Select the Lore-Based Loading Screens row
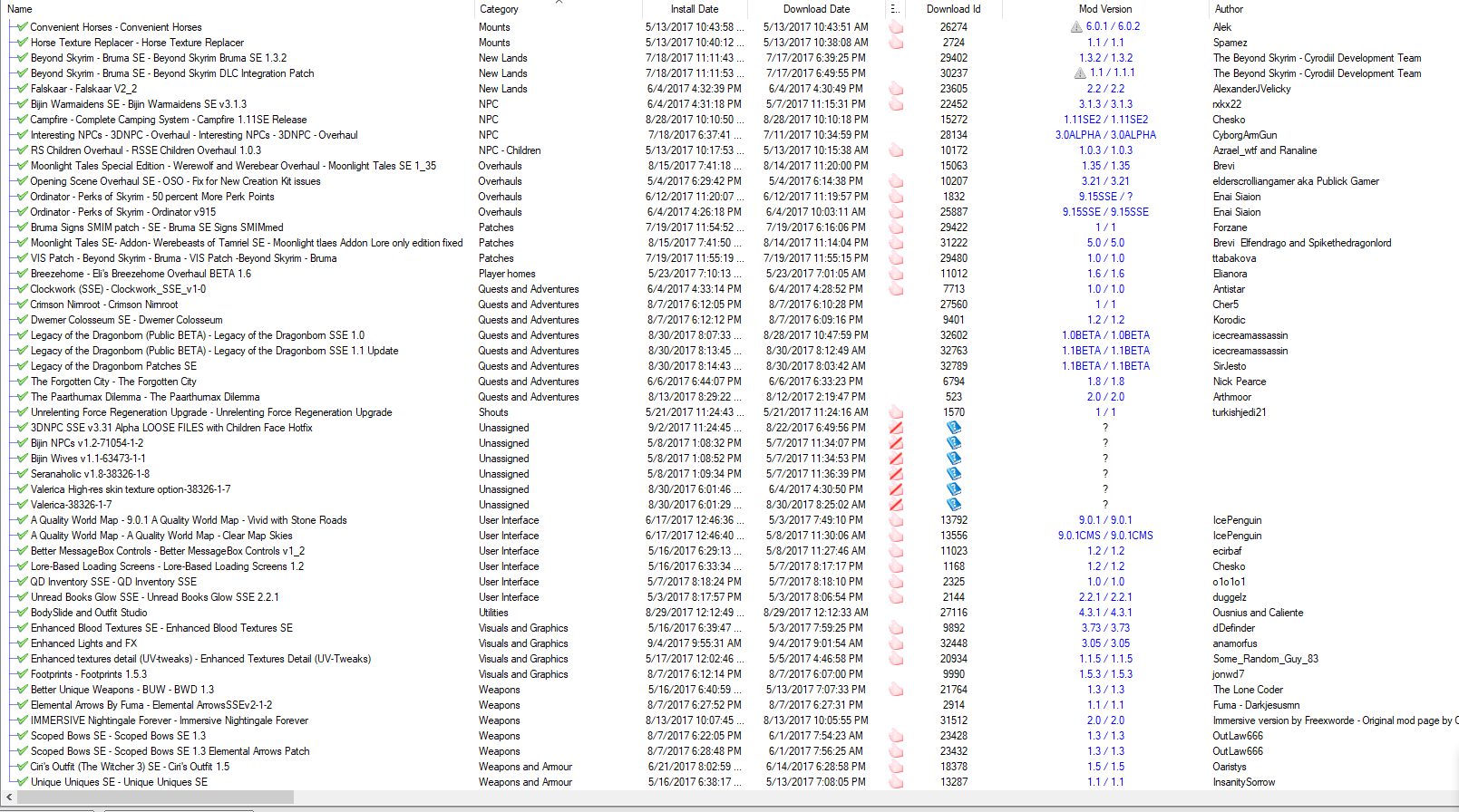The image size is (1459, 812). pyautogui.click(x=729, y=566)
